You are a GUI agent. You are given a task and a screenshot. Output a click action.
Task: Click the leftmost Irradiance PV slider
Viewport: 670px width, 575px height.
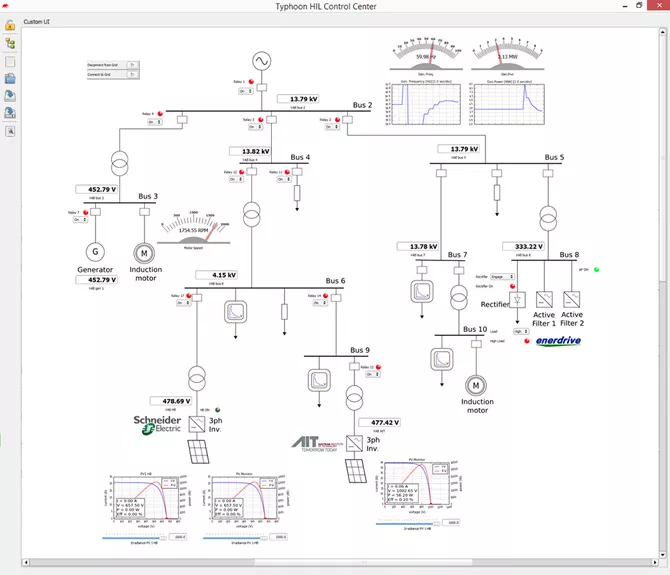pos(135,538)
